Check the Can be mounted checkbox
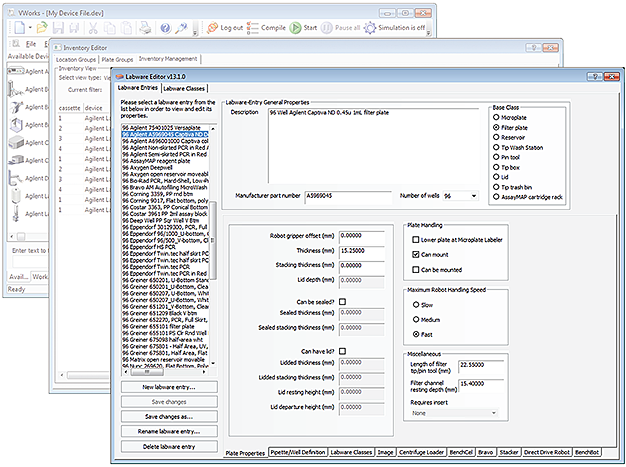626x467 pixels. 416,269
